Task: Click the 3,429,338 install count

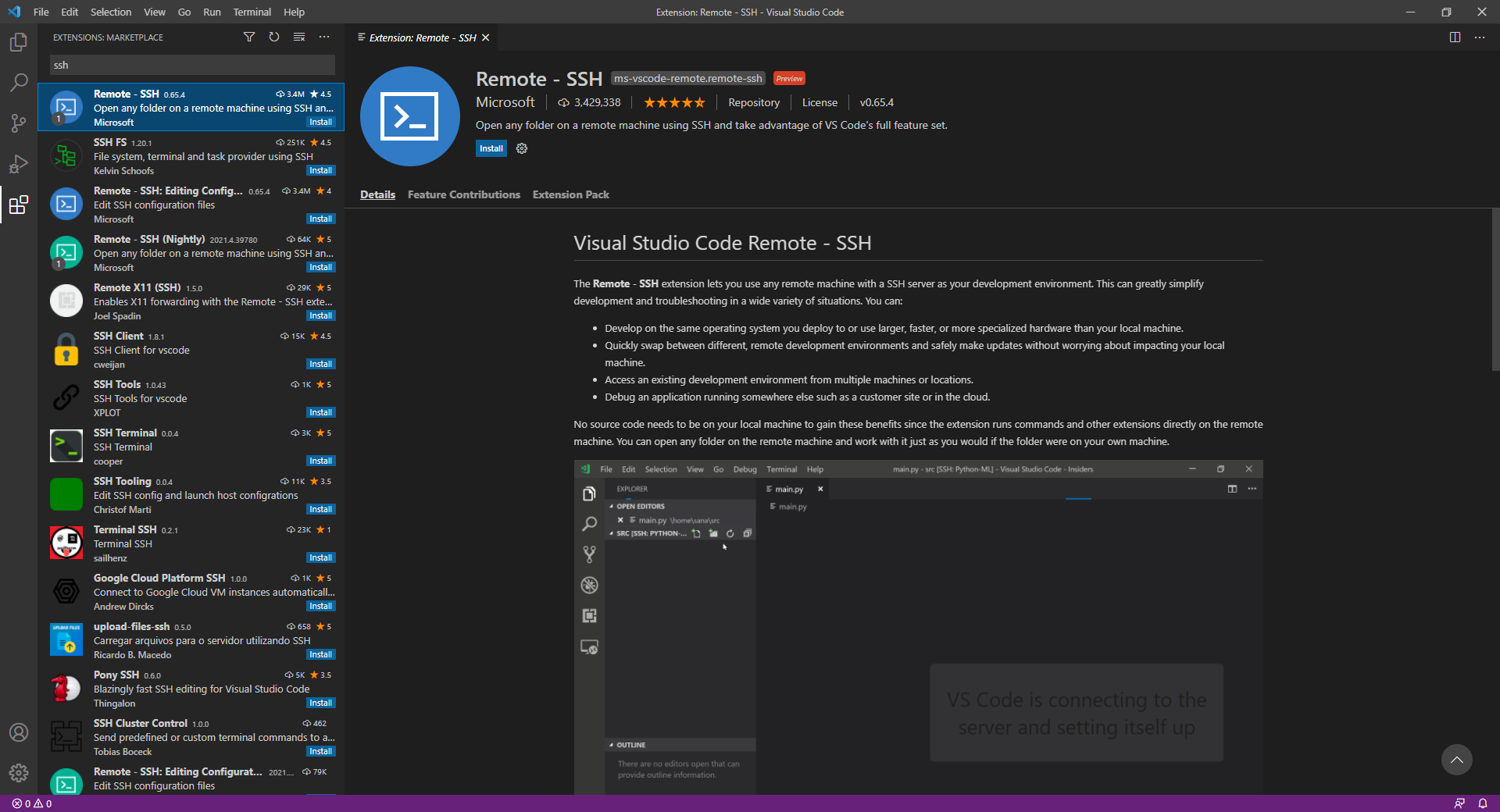Action: coord(589,102)
